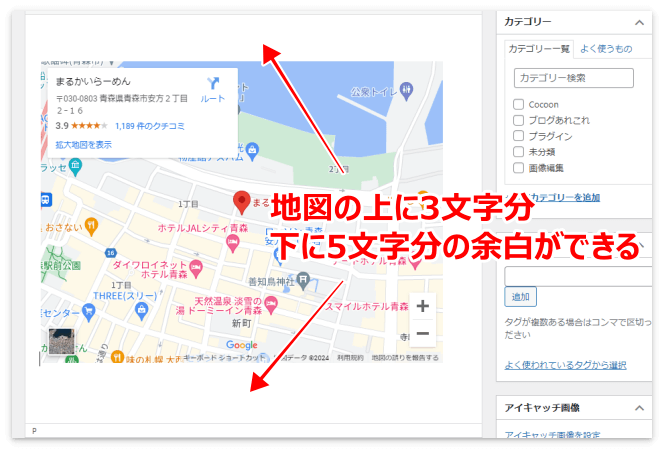Zoom out the map with minus button

[423, 334]
